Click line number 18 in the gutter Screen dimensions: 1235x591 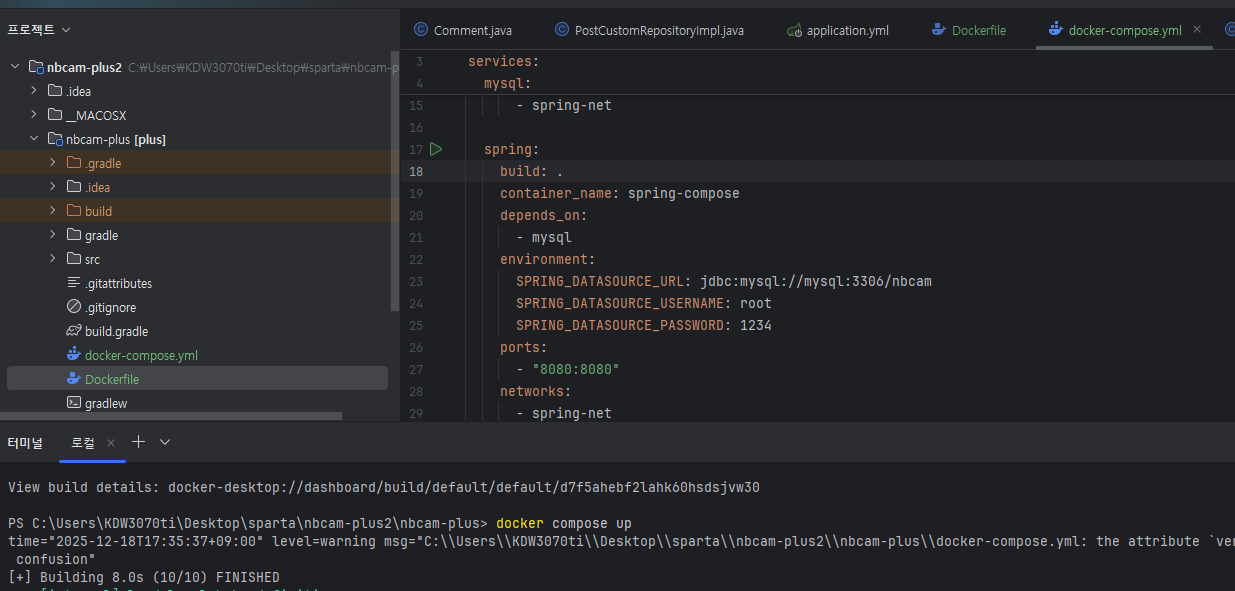coord(416,171)
